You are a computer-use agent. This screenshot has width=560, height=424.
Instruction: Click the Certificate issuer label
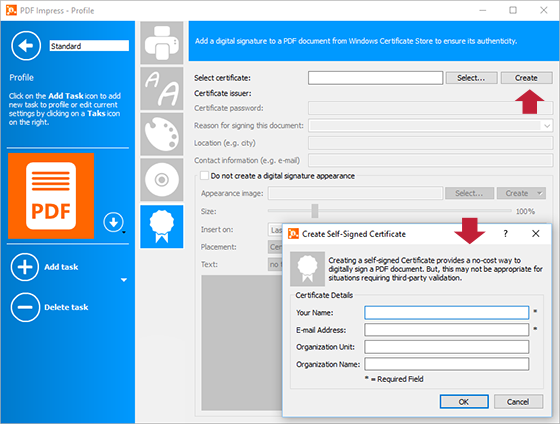tap(223, 93)
